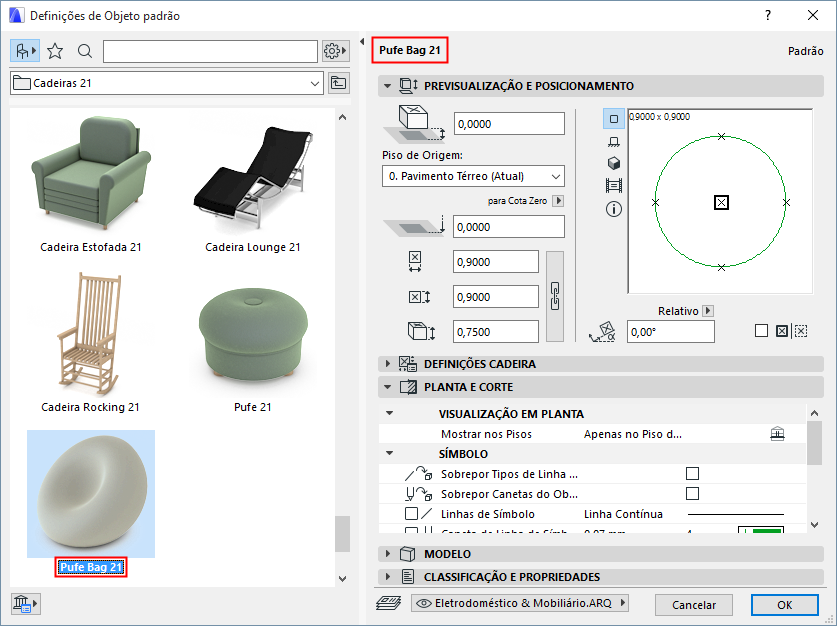Viewport: 837px width, 626px height.
Task: Open the favorites star view
Action: [x=55, y=51]
